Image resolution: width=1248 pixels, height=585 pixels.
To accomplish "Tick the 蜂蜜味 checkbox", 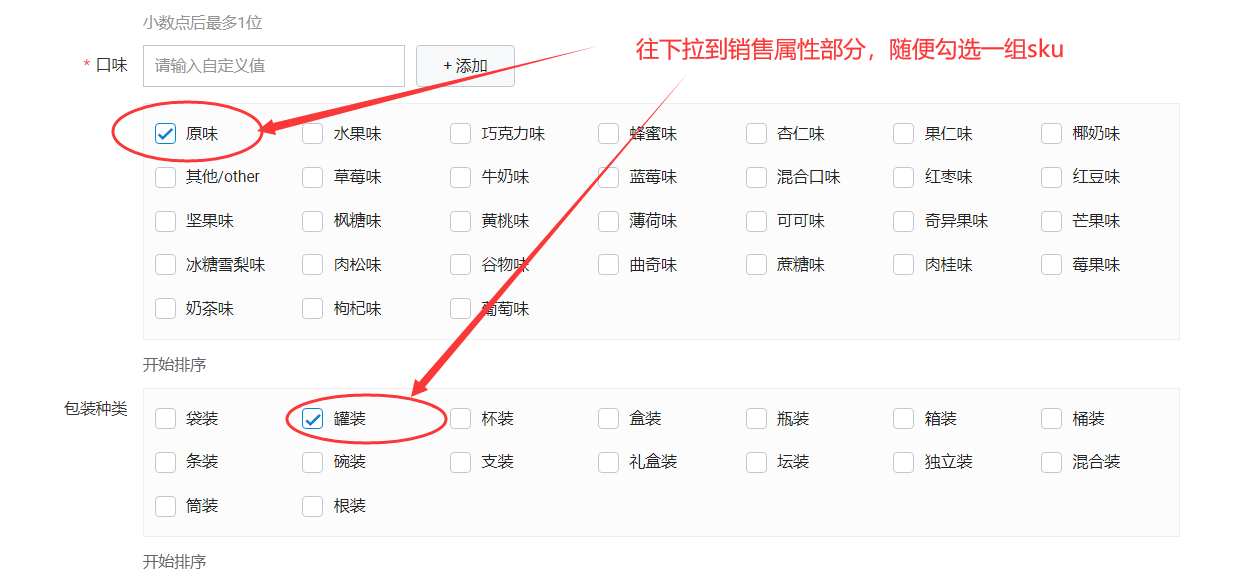I will [x=609, y=133].
